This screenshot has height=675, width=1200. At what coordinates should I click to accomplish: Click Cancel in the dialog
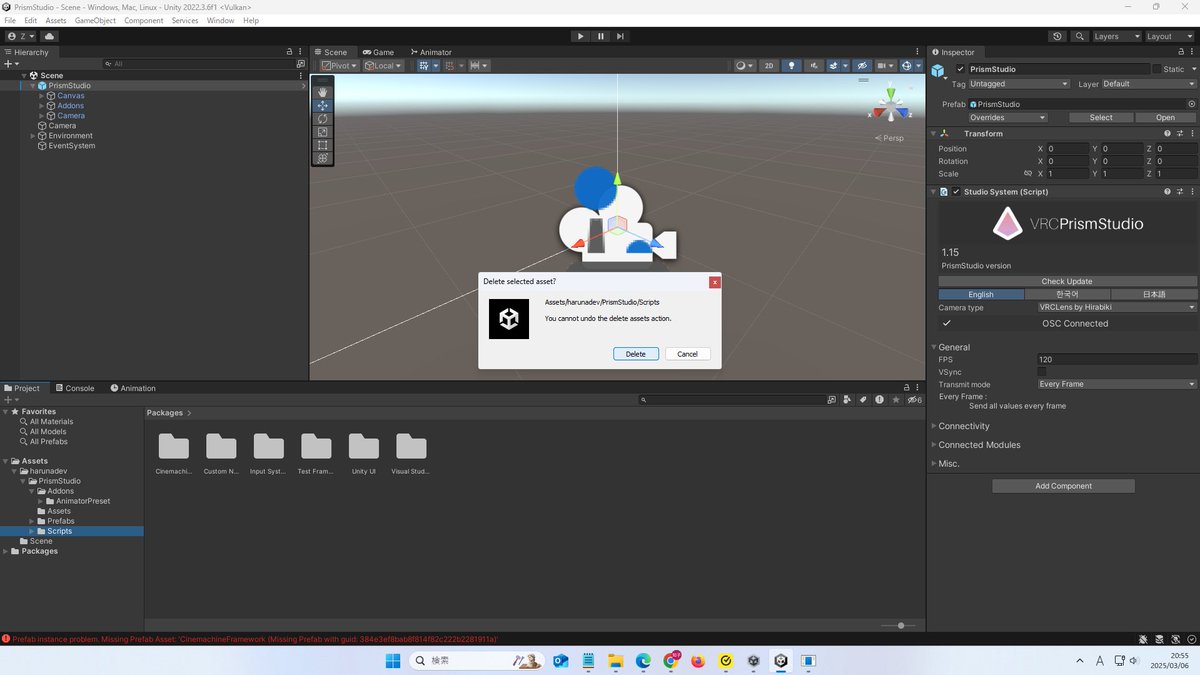[x=688, y=354]
